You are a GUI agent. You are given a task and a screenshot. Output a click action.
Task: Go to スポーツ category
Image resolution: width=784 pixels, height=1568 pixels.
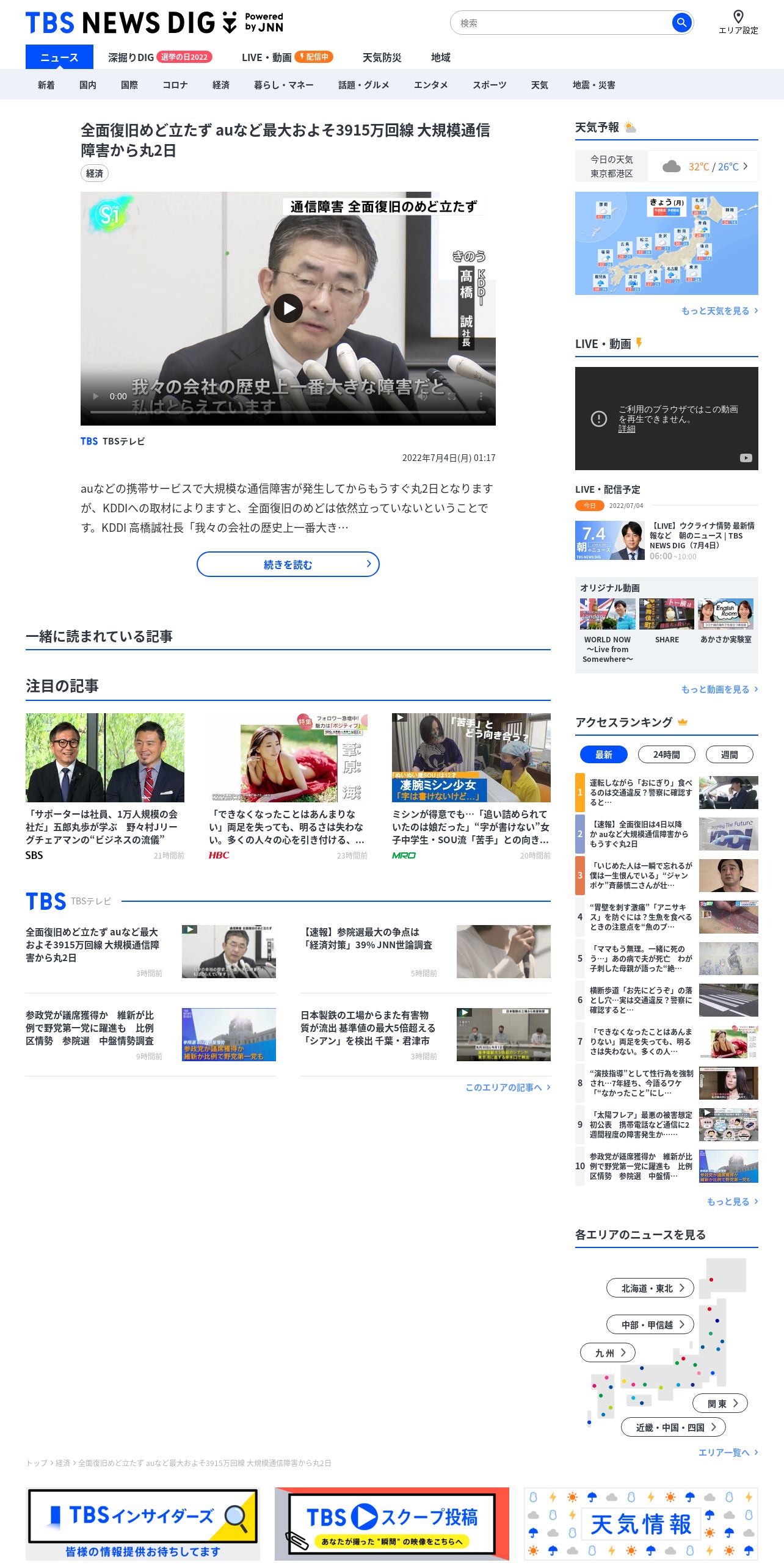pos(490,85)
